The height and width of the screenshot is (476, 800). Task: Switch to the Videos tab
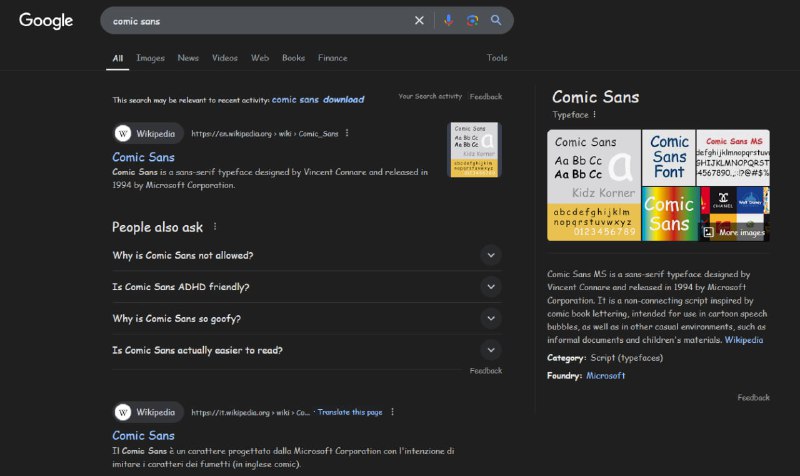pyautogui.click(x=225, y=58)
